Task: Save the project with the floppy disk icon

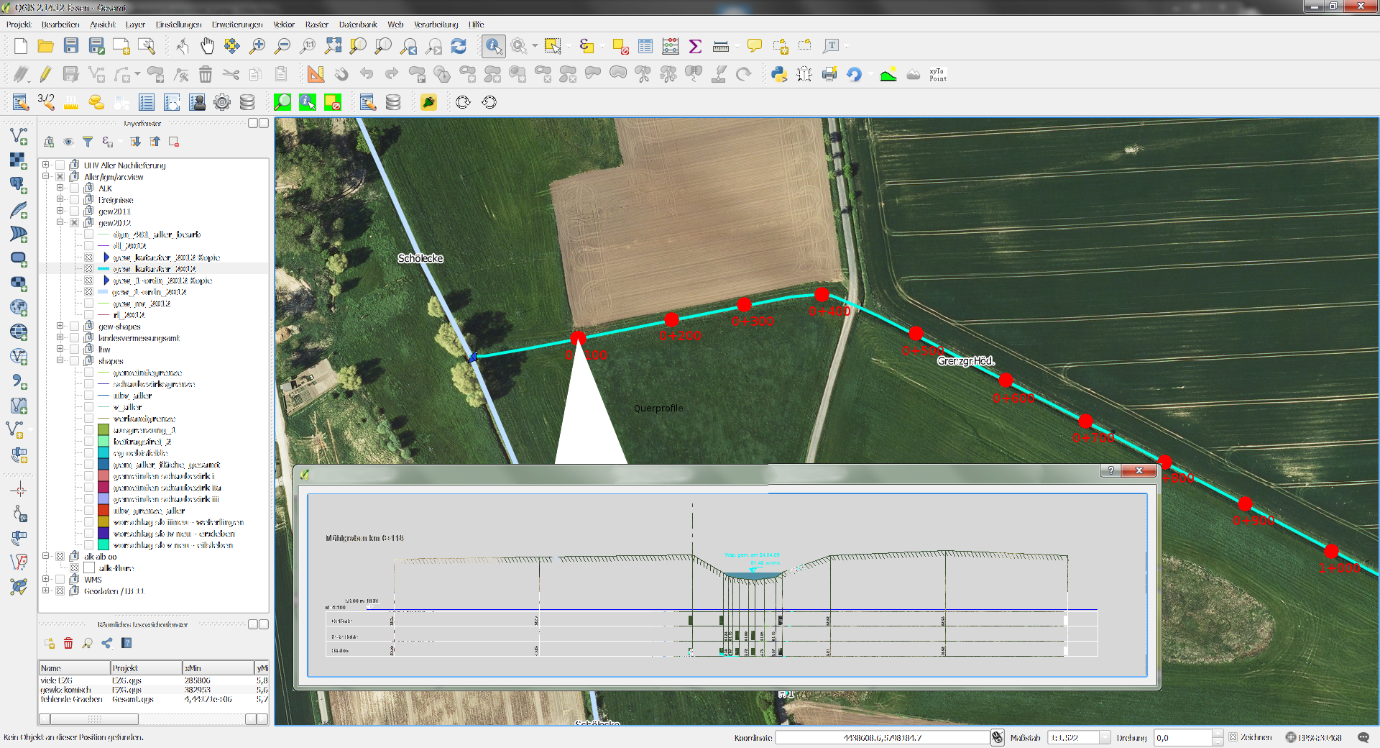Action: (x=71, y=46)
